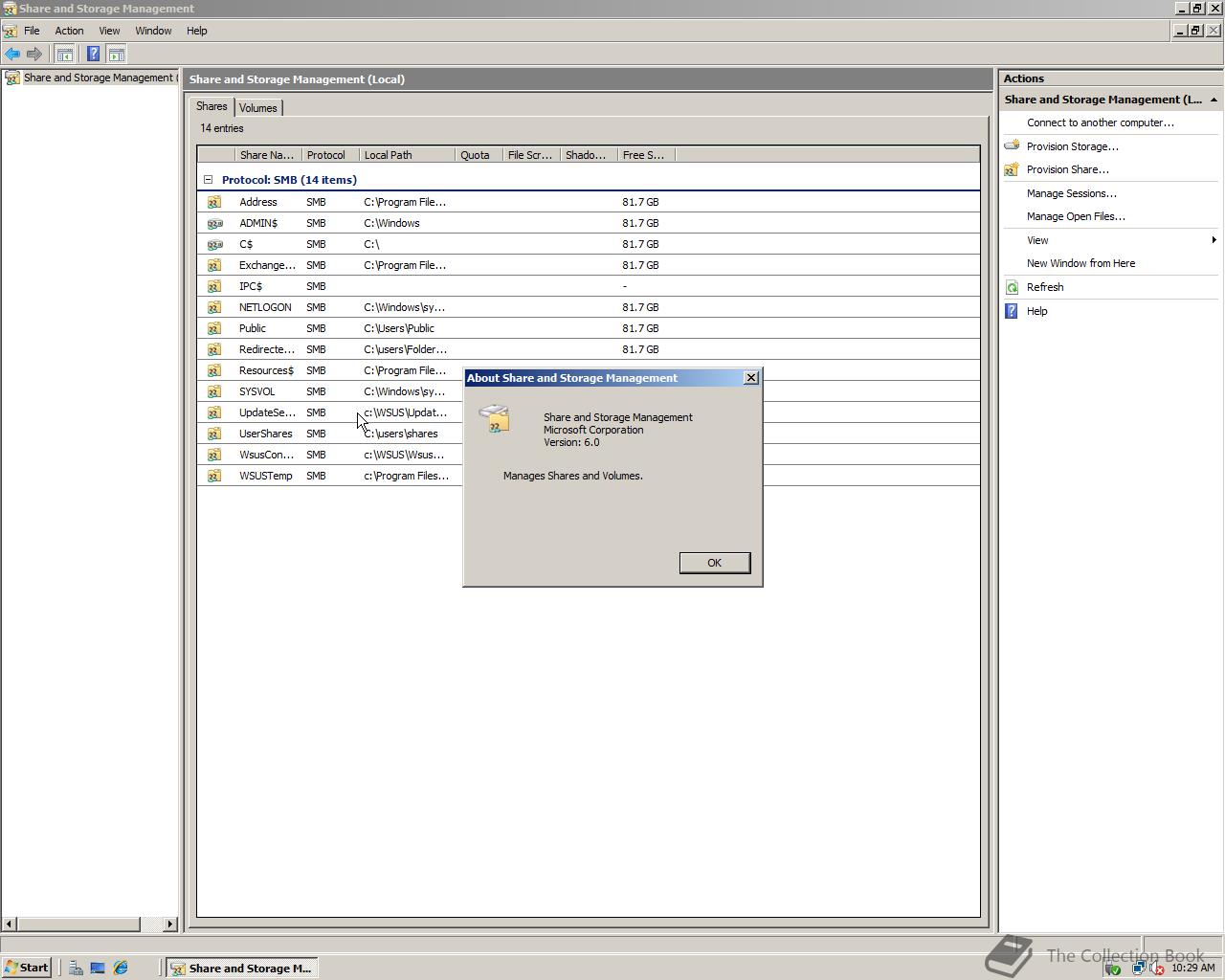
Task: Click the Provision Share icon
Action: (1012, 169)
